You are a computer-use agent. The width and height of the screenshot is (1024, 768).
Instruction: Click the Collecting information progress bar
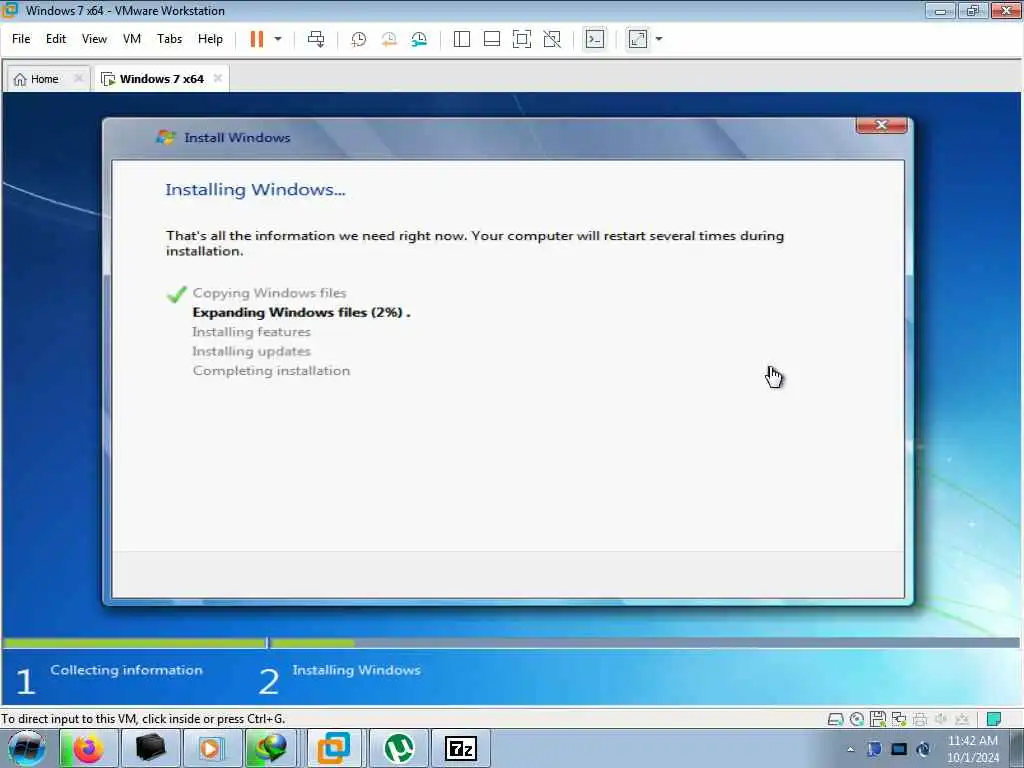click(135, 643)
